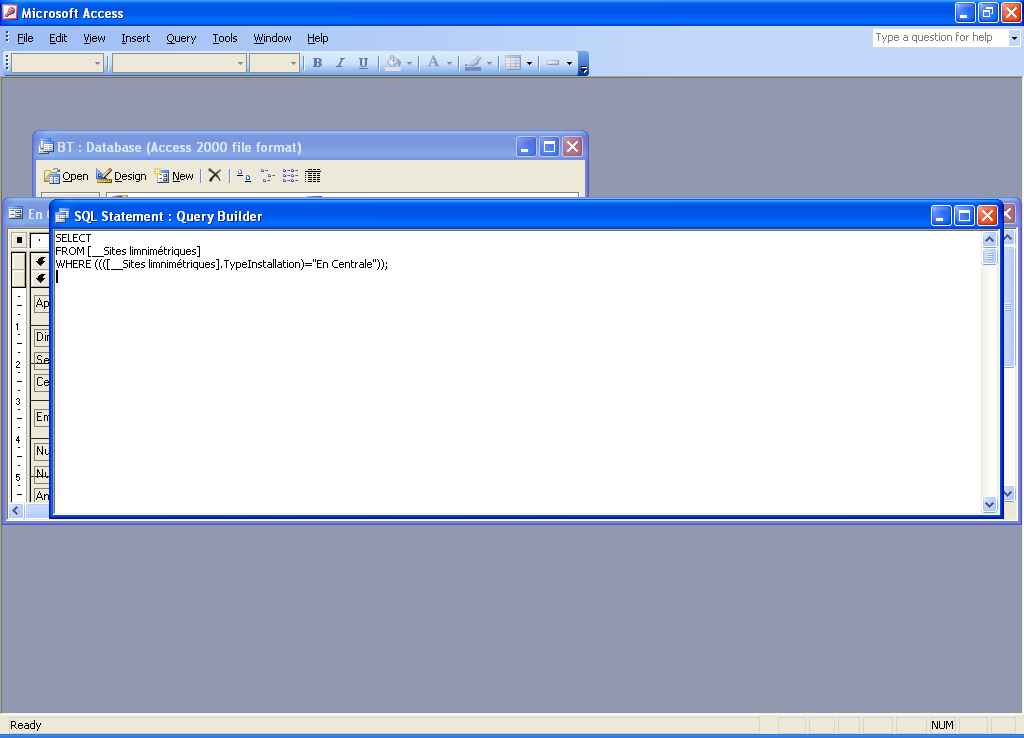Viewport: 1024px width, 738px height.
Task: Open the View menu
Action: point(94,39)
